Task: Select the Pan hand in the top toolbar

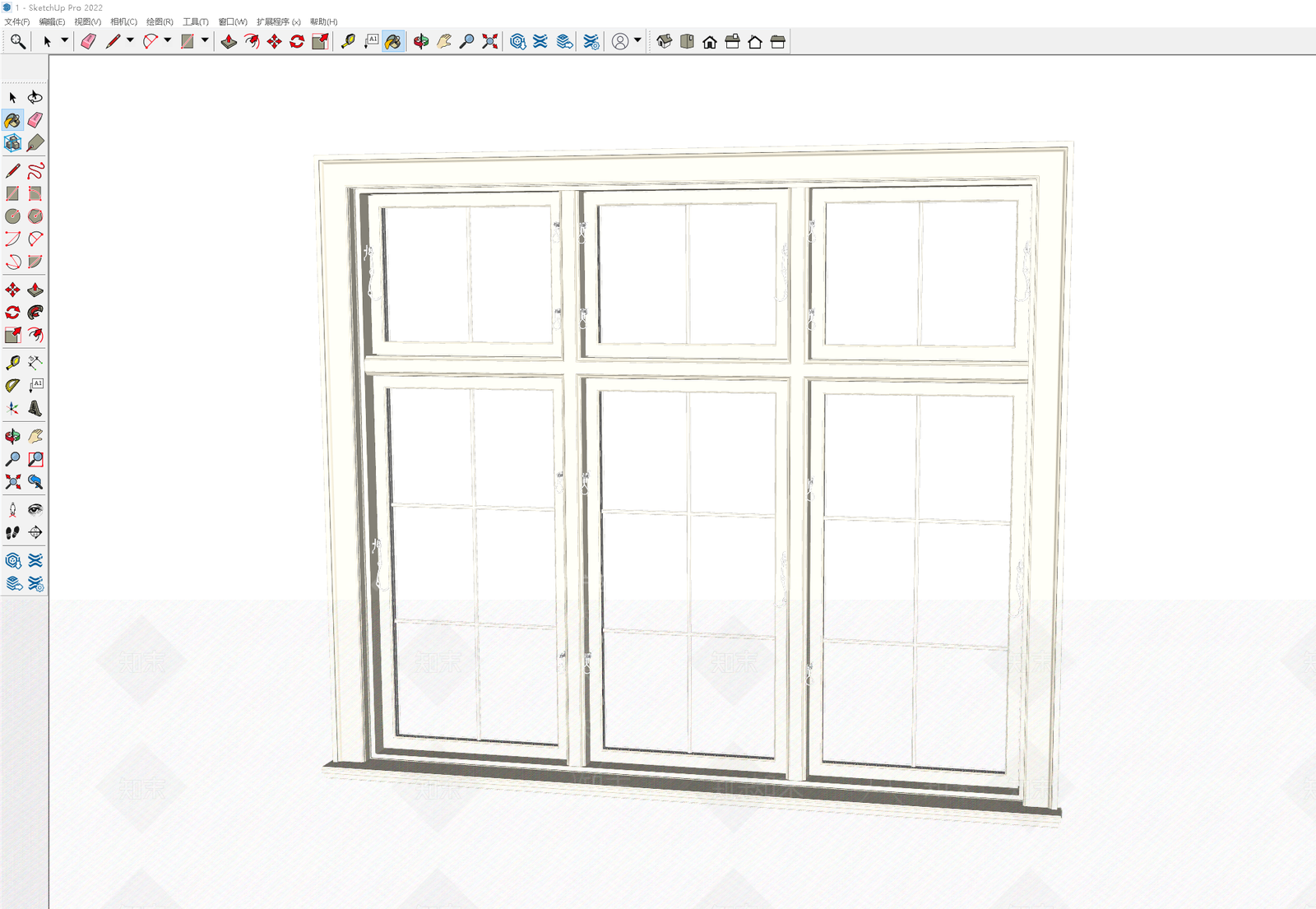Action: pyautogui.click(x=444, y=41)
